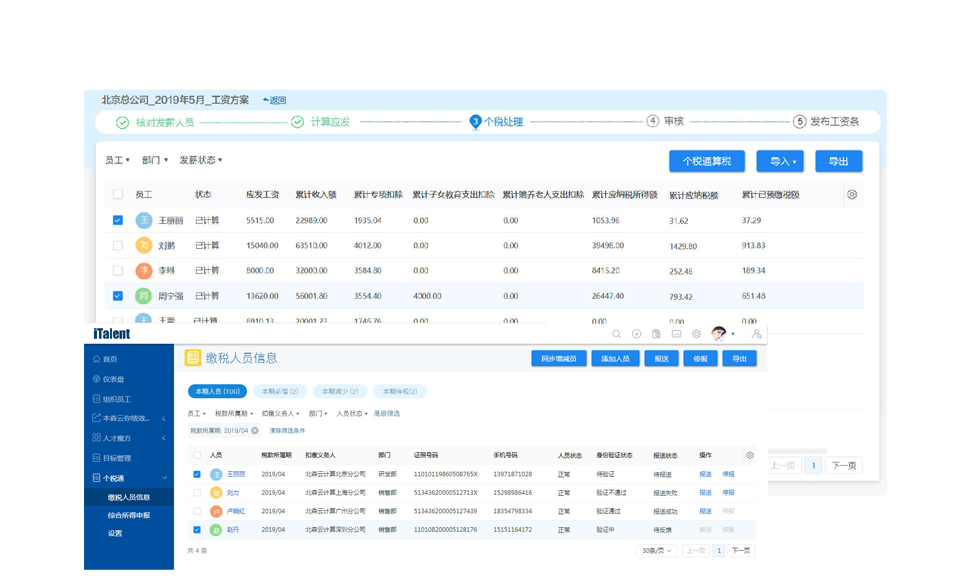This screenshot has height=588, width=970.
Task: Open 税款所属期 filter dropdown
Action: [x=234, y=413]
